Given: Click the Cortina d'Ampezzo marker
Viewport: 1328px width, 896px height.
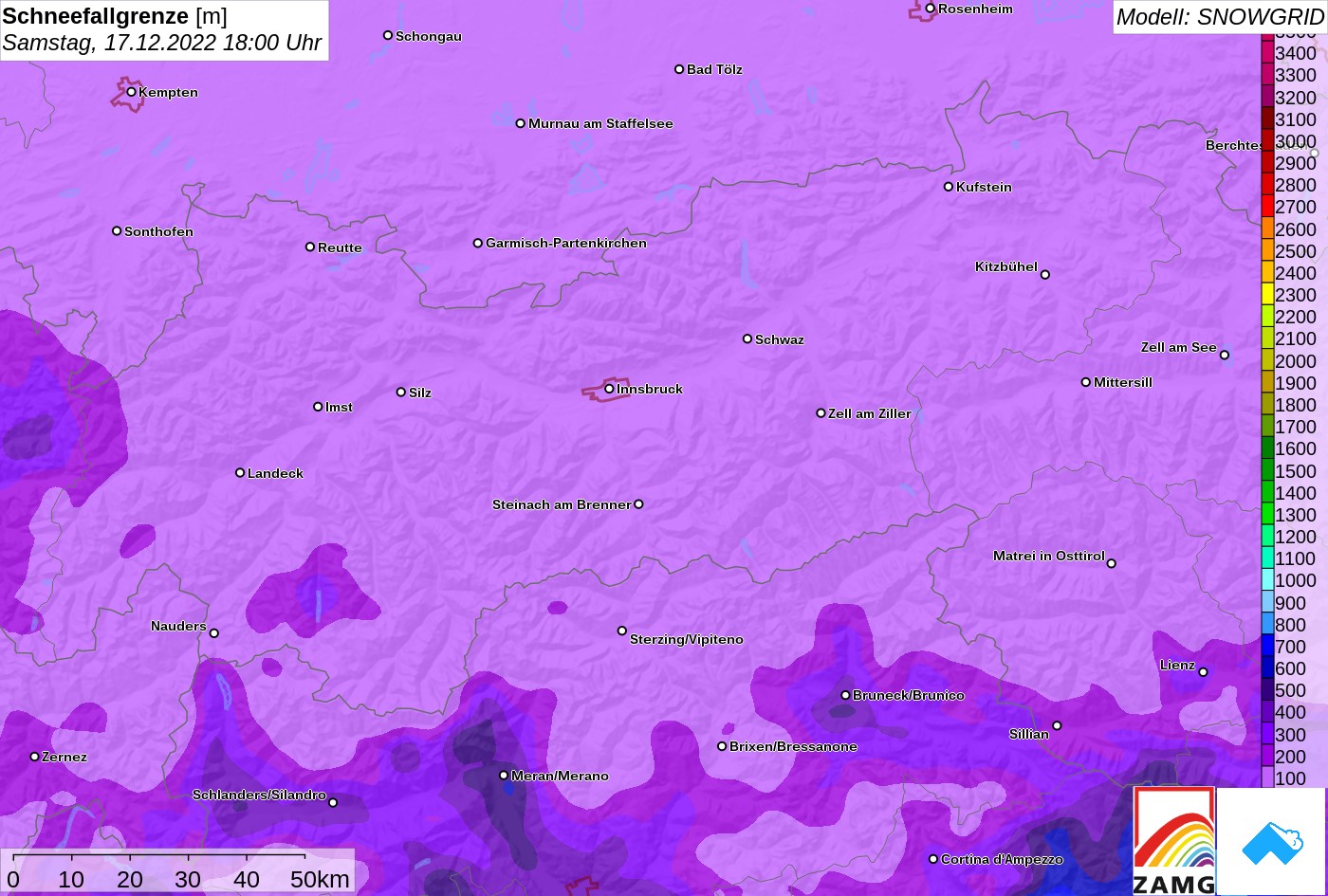Looking at the screenshot, I should tap(932, 859).
